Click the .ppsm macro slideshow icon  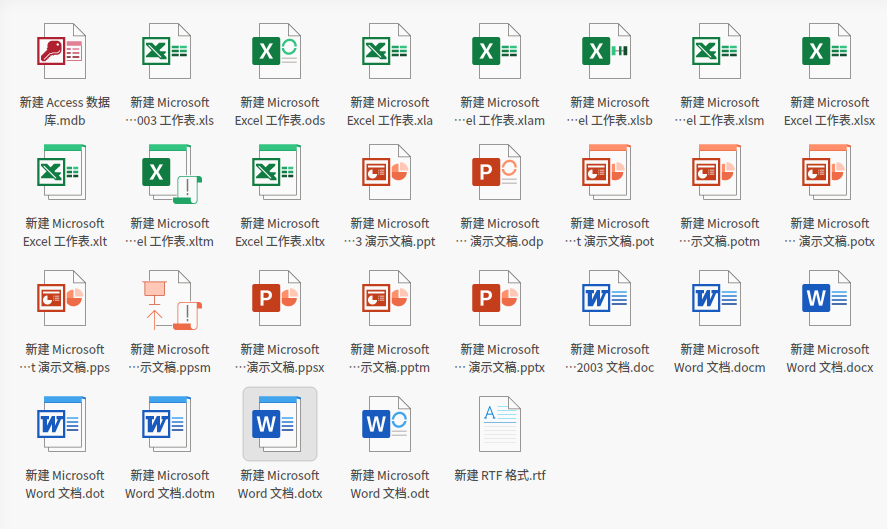tap(171, 300)
